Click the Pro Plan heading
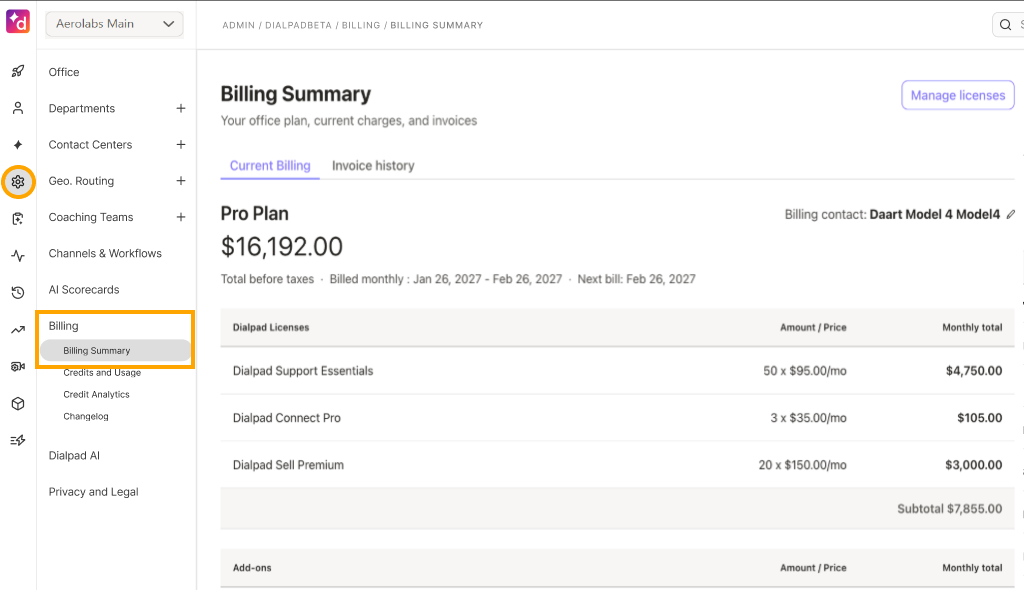 pos(255,214)
